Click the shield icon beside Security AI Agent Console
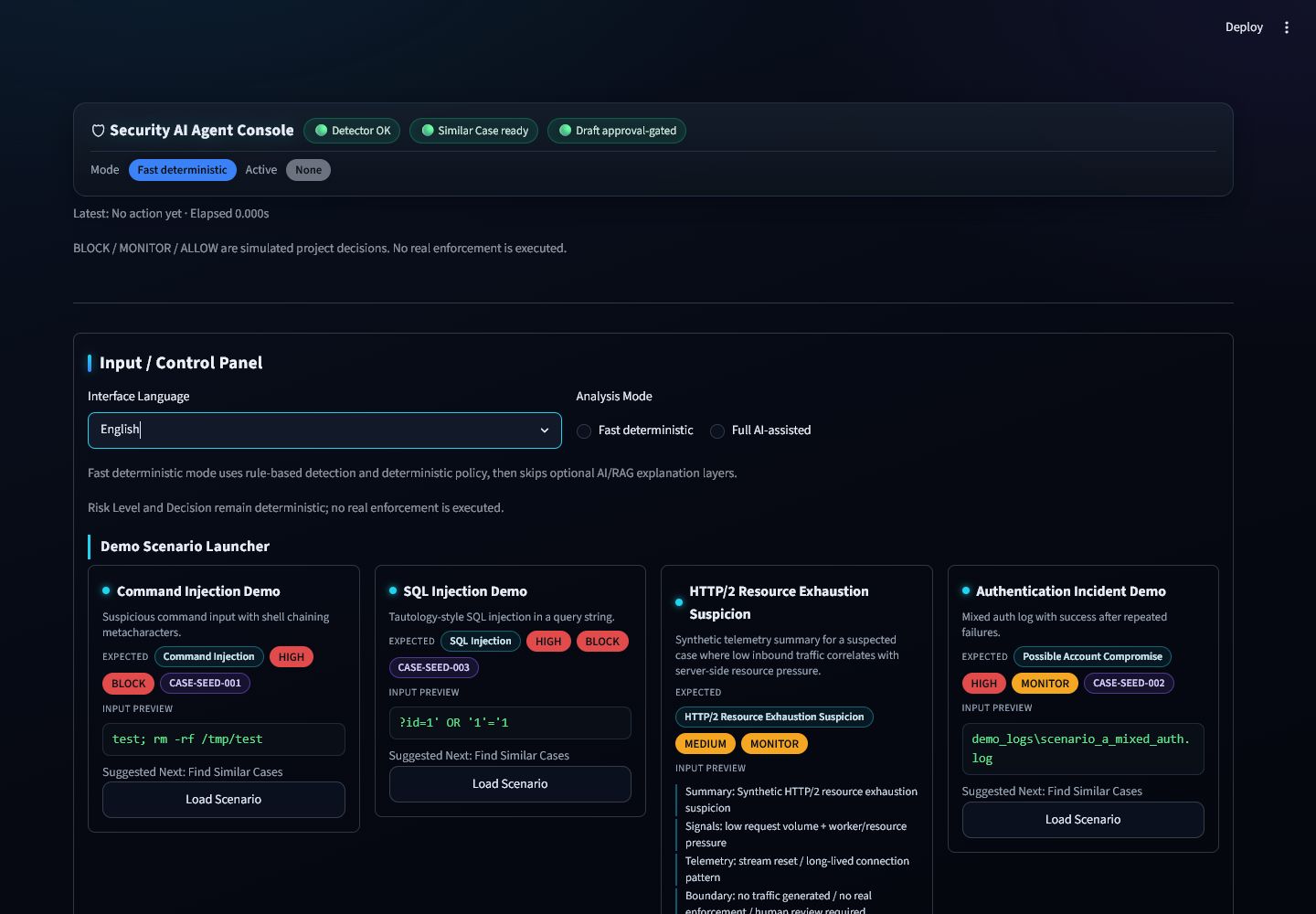 pyautogui.click(x=98, y=131)
